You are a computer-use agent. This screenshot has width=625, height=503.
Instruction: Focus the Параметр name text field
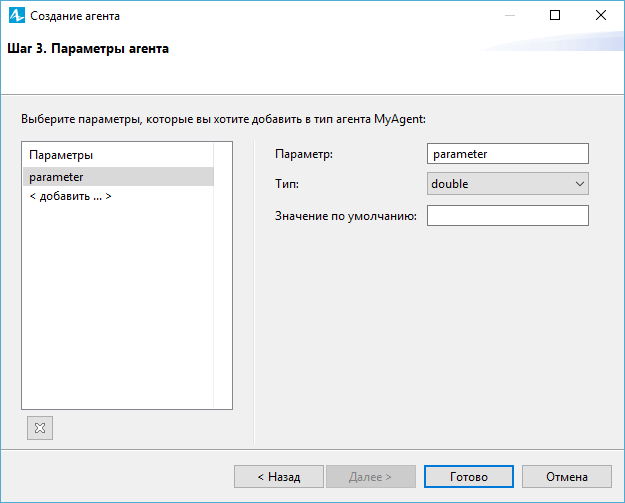[x=508, y=154]
